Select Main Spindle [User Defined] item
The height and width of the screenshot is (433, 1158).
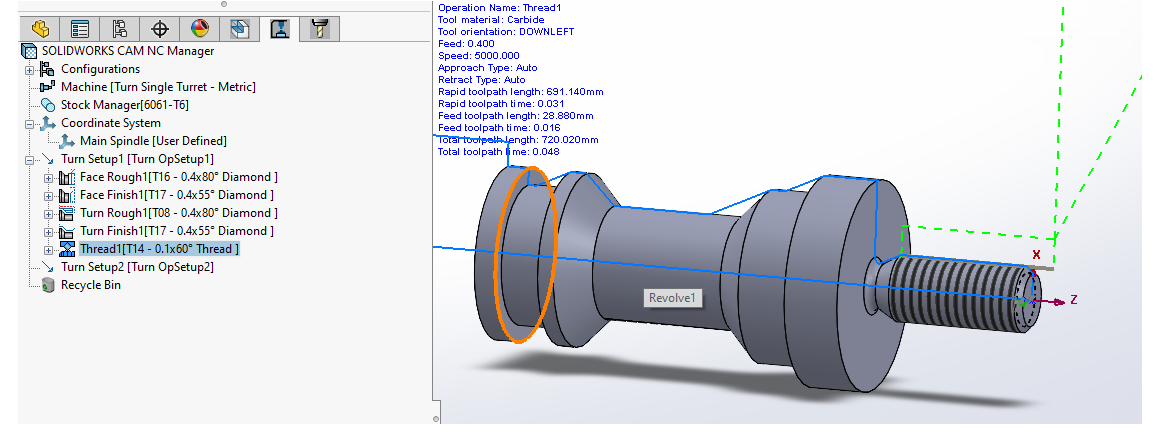[153, 140]
